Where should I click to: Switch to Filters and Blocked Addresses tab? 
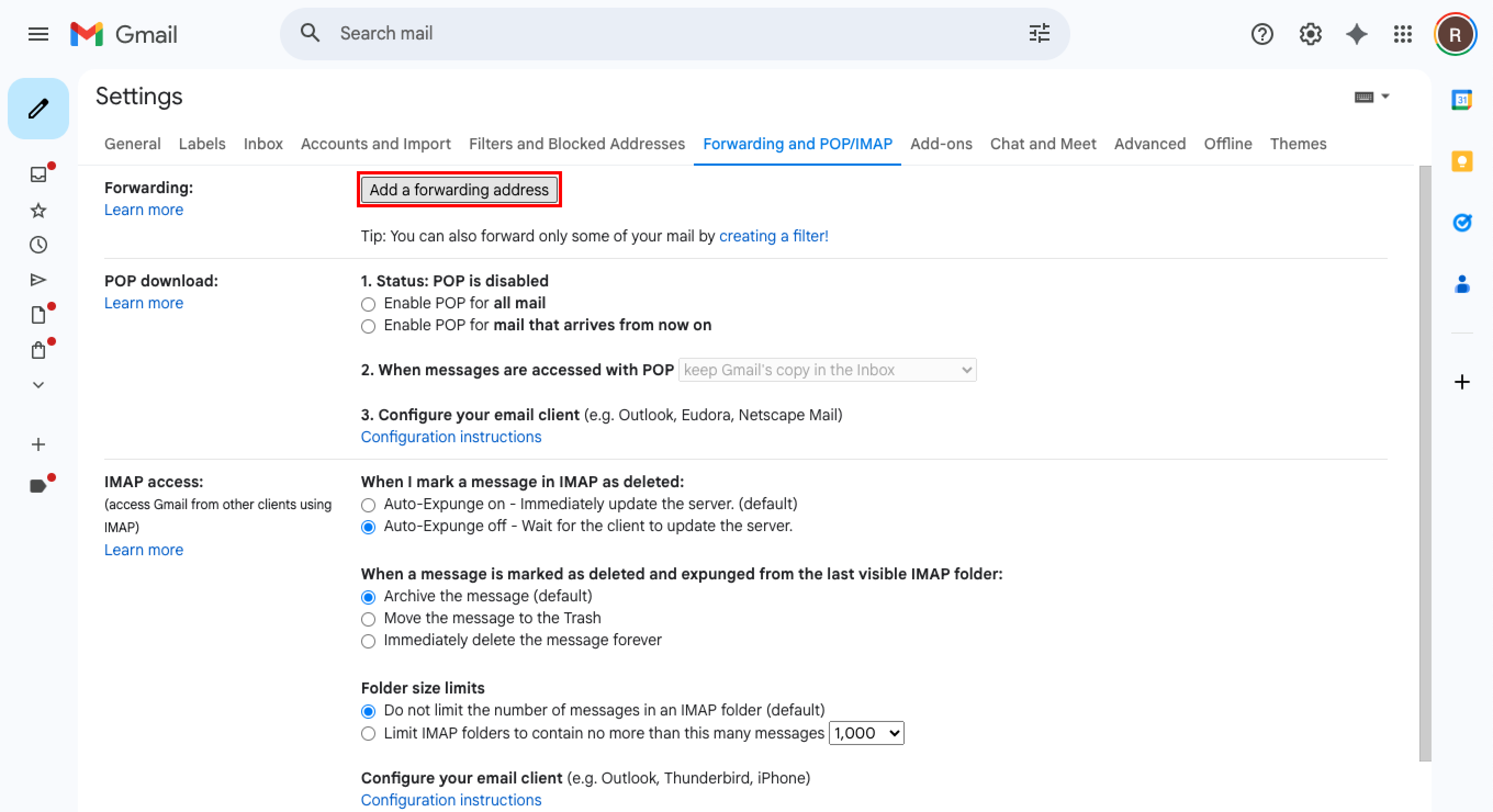tap(576, 144)
